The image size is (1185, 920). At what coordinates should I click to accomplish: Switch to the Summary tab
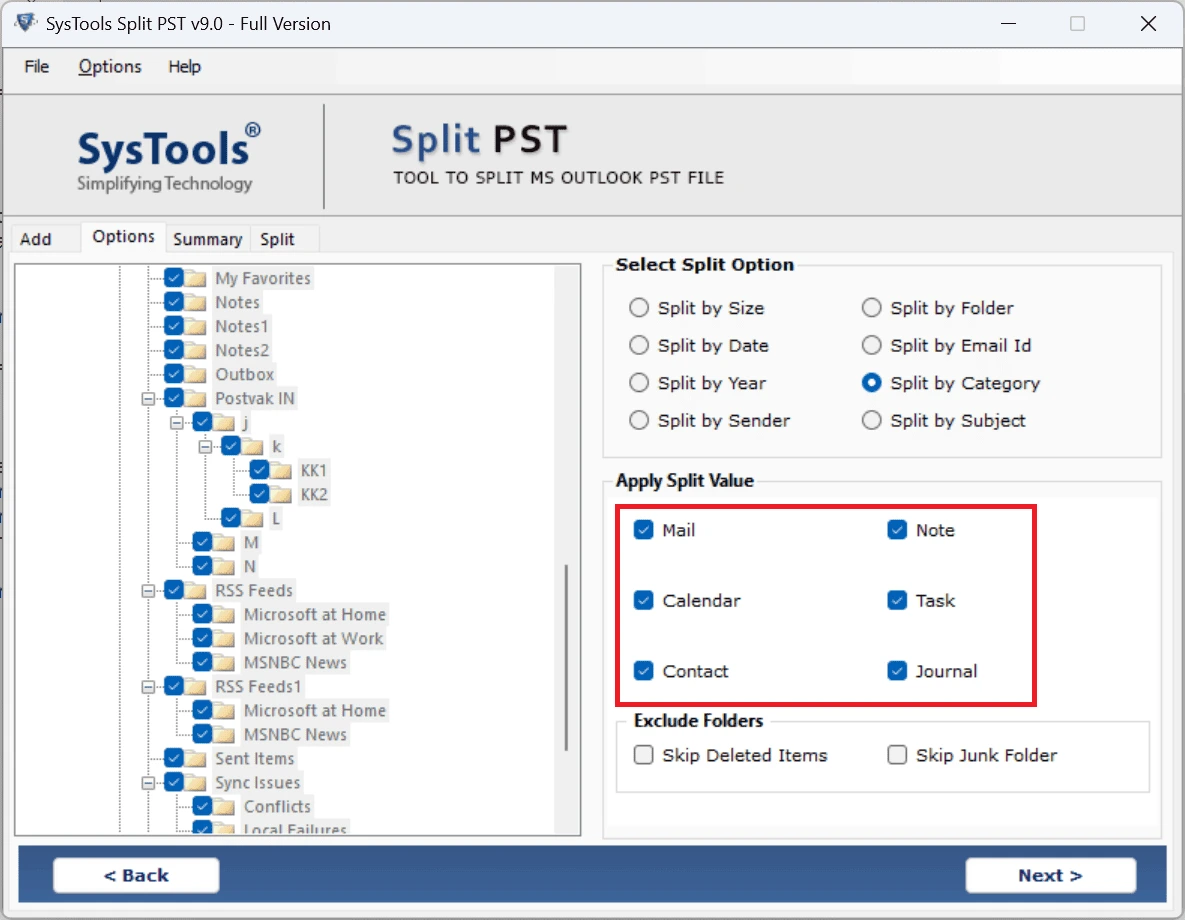click(x=207, y=239)
